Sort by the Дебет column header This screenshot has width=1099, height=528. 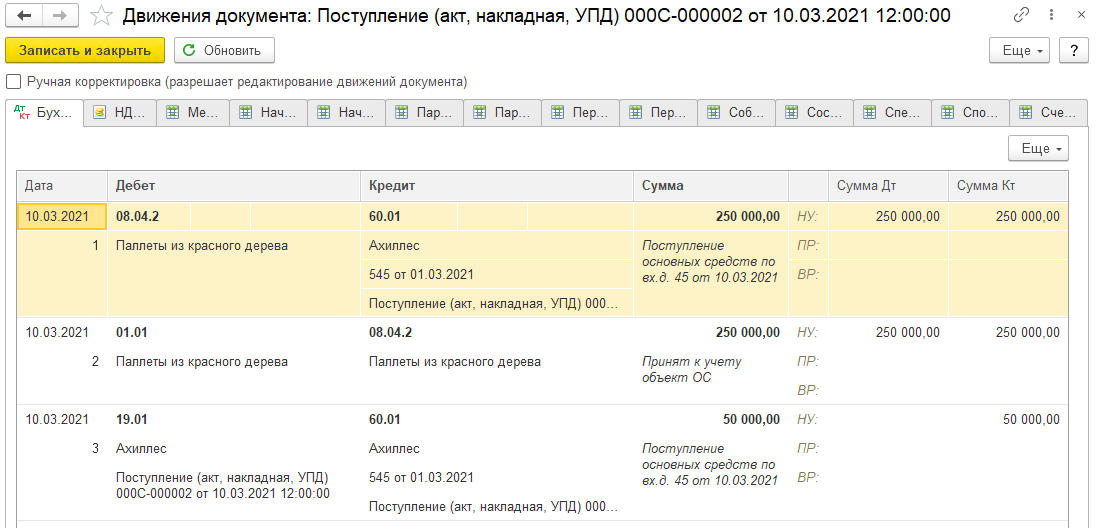click(x=232, y=186)
